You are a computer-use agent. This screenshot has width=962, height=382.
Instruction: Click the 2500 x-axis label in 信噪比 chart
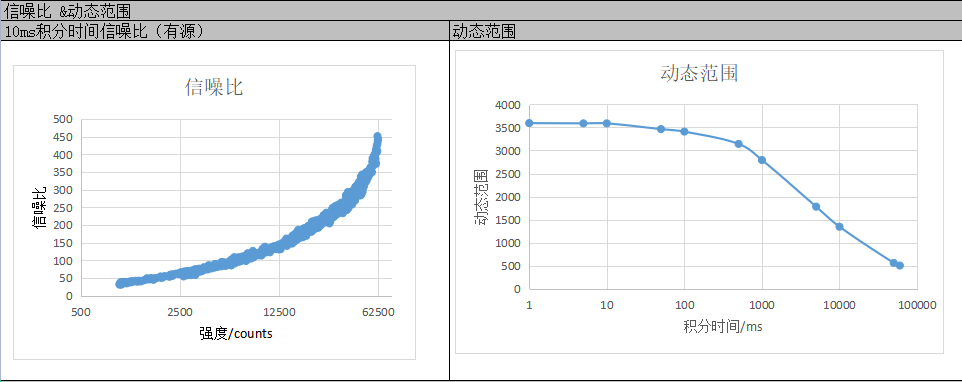180,311
